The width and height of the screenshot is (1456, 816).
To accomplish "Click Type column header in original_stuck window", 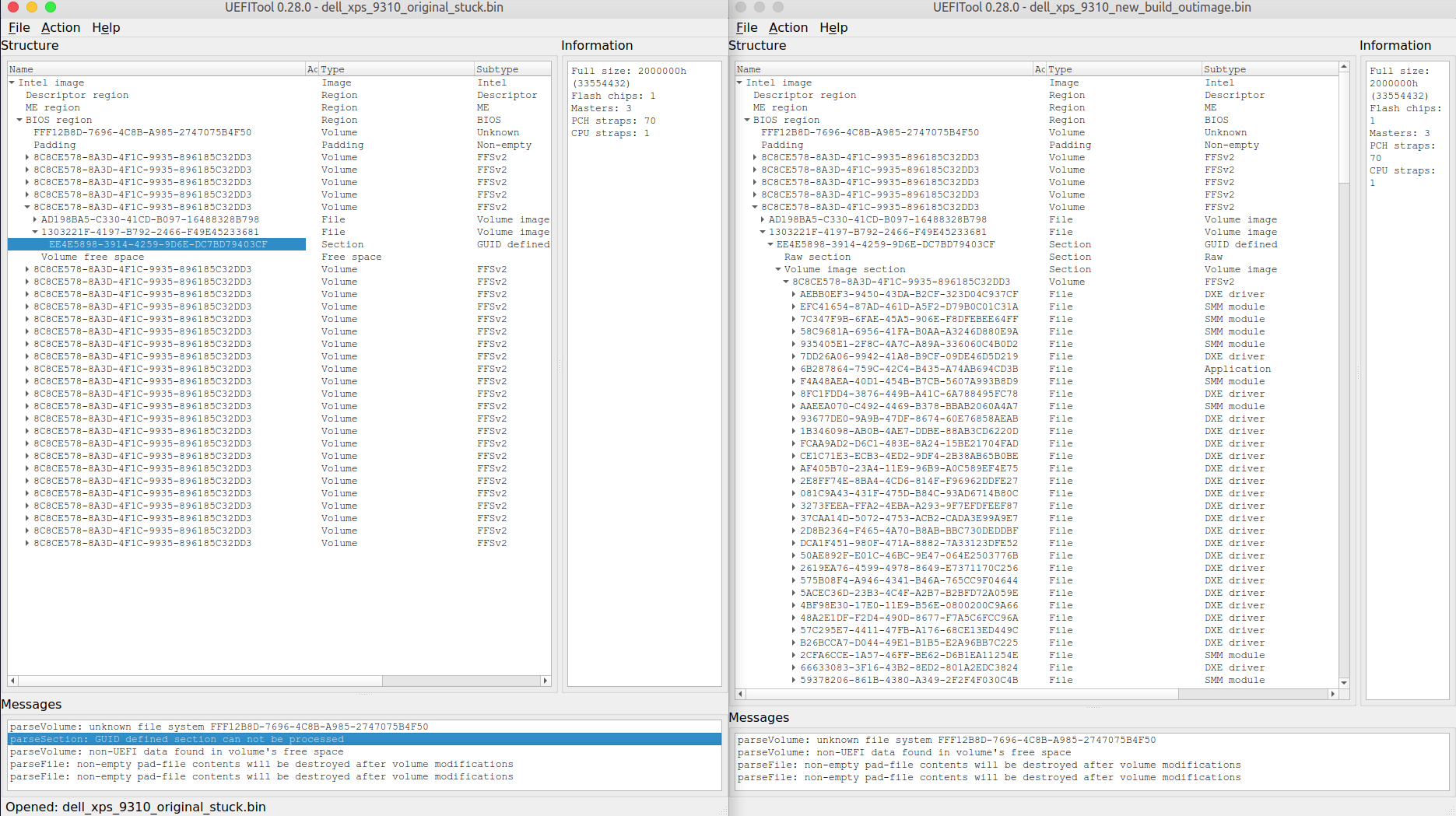I will point(397,69).
